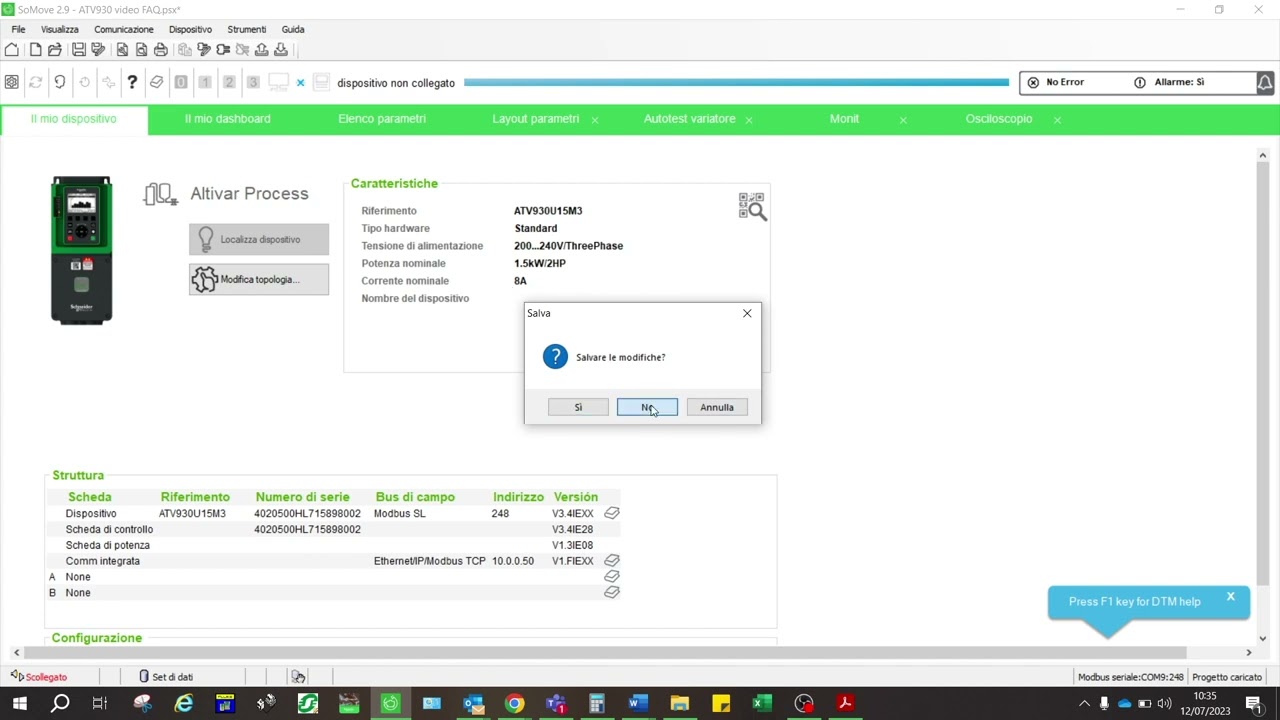Open the File menu
The width and height of the screenshot is (1280, 720).
(x=18, y=29)
